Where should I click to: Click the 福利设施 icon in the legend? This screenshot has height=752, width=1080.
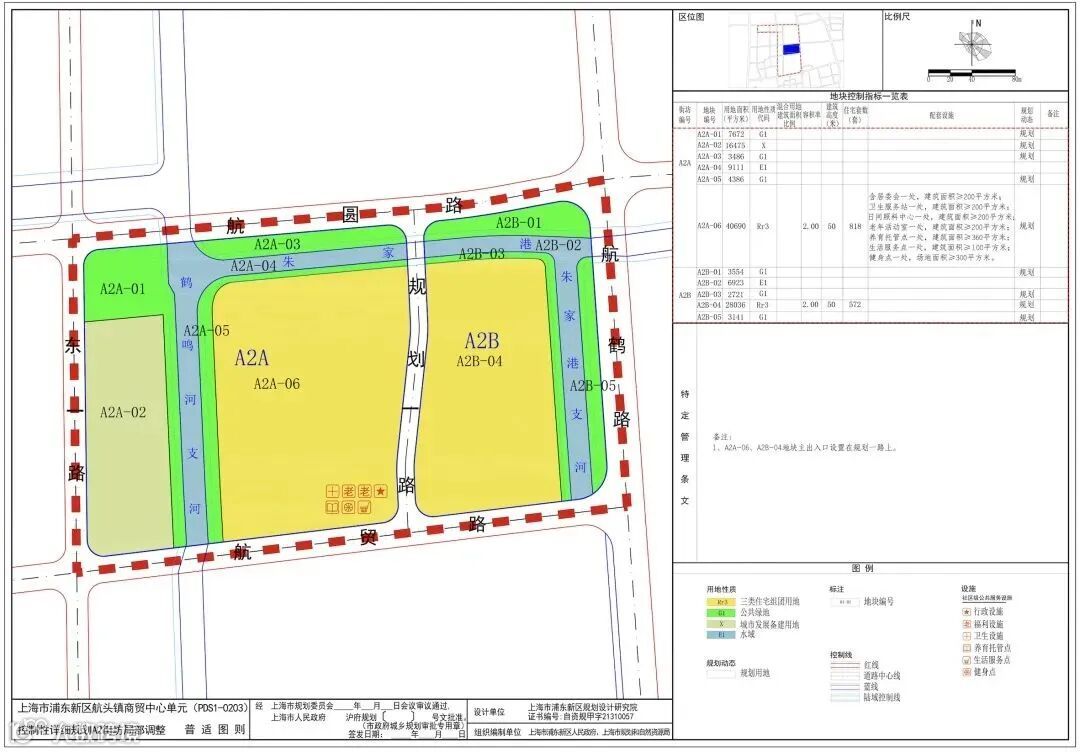point(967,624)
